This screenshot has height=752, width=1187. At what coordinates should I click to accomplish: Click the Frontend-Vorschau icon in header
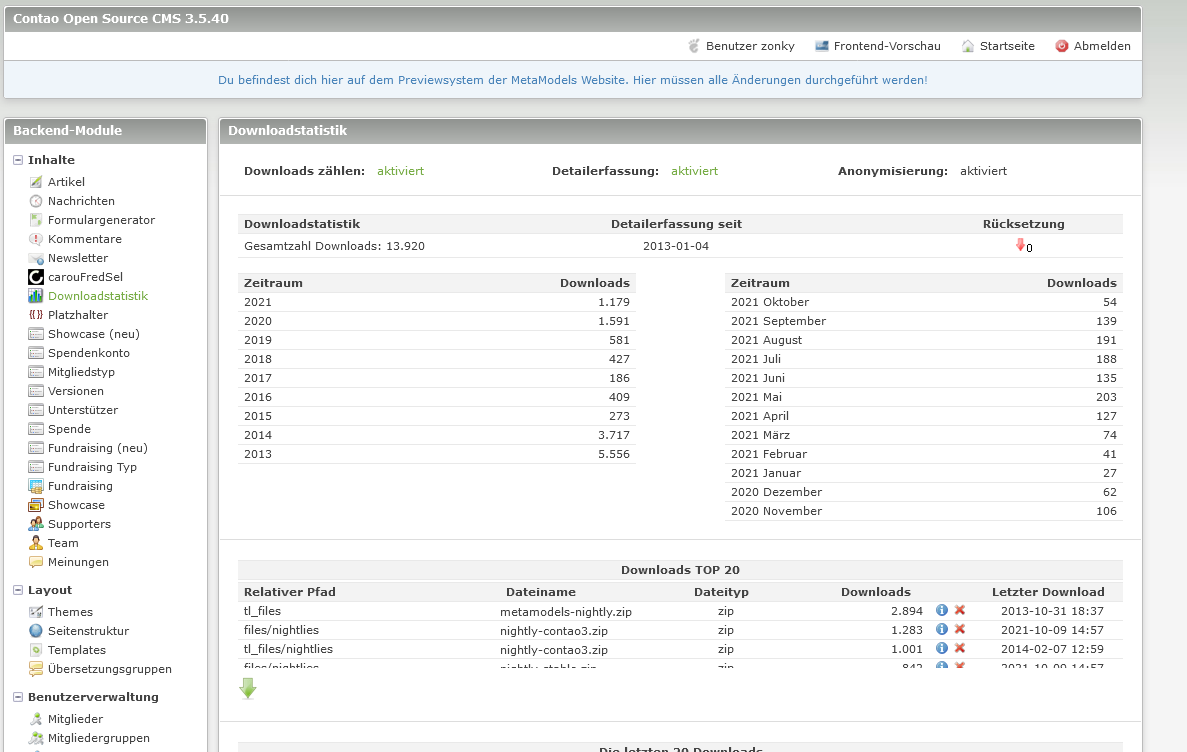(822, 46)
